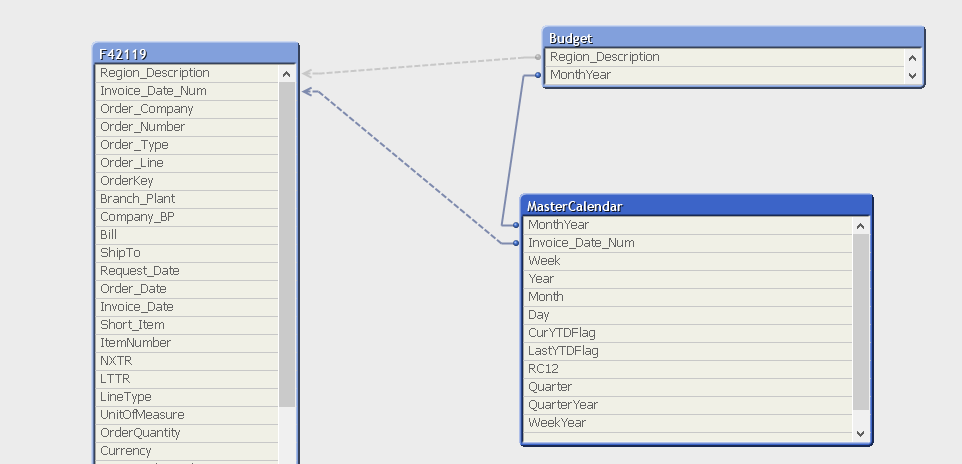Image resolution: width=962 pixels, height=464 pixels.
Task: Select the CurYTDFlag field
Action: (x=688, y=333)
